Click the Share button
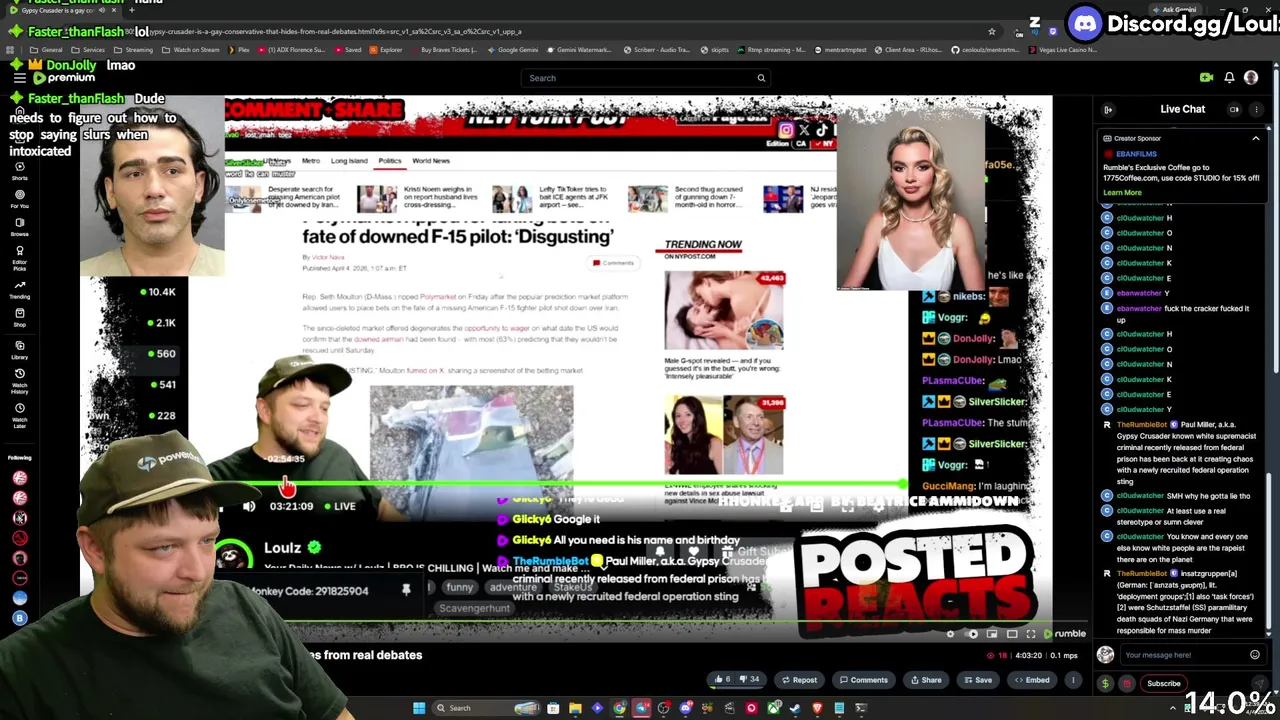The image size is (1280, 720). coord(925,680)
